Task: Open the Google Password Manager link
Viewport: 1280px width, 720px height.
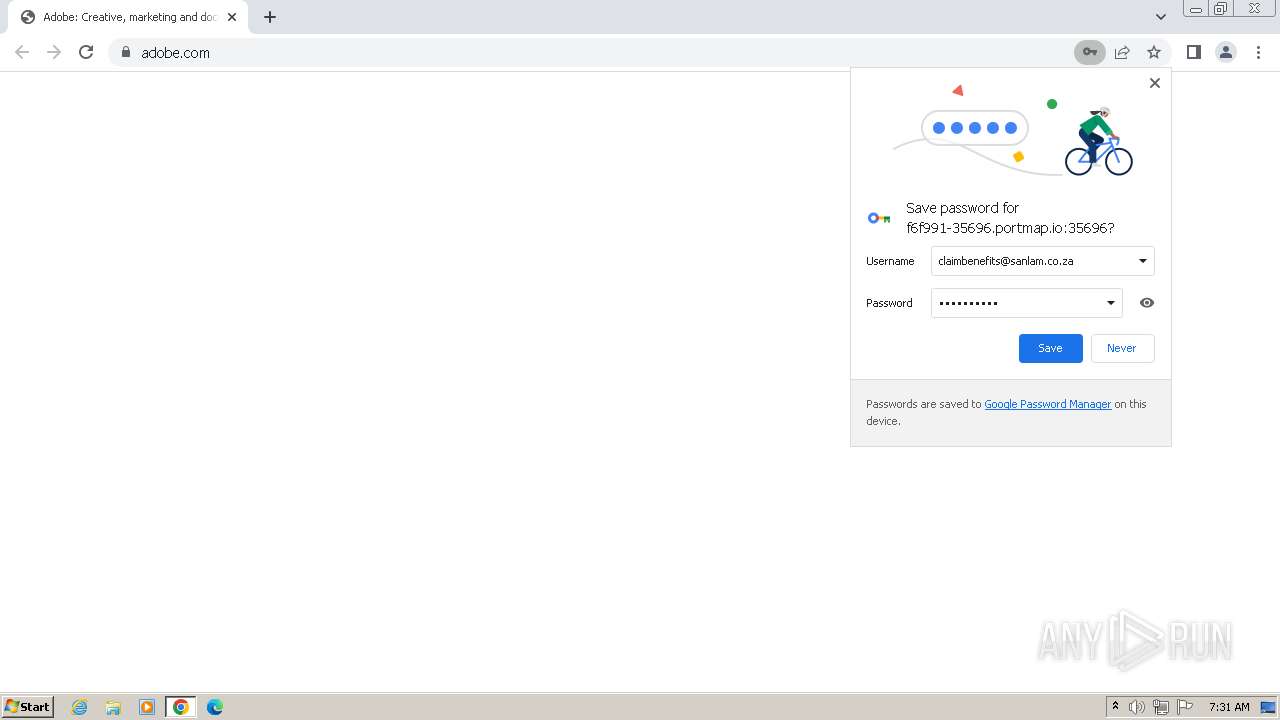Action: [x=1048, y=404]
